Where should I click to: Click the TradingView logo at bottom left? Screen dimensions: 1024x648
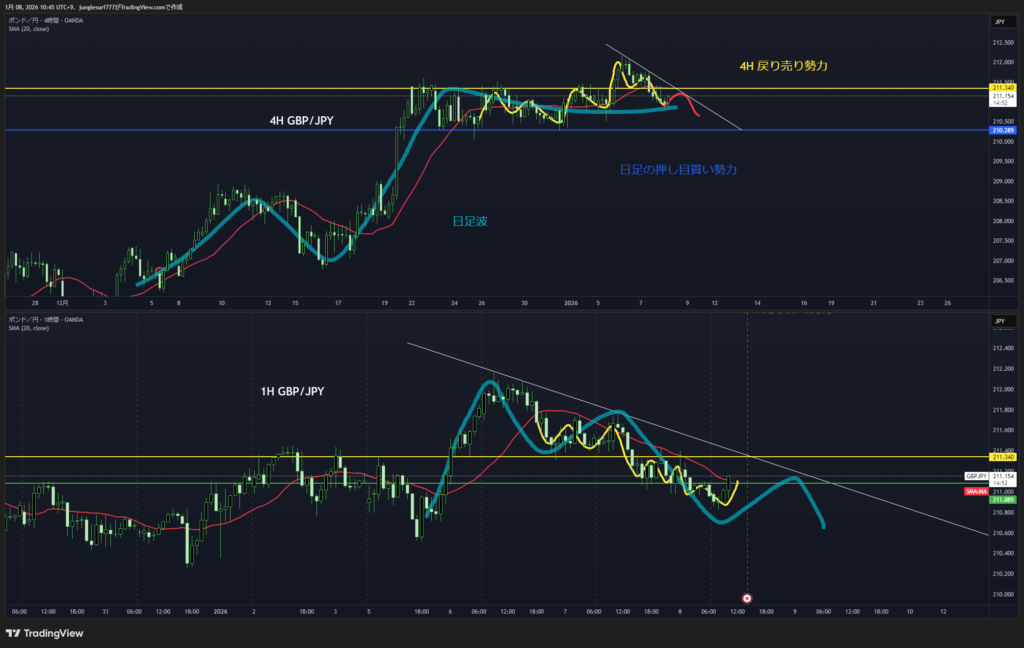point(45,633)
